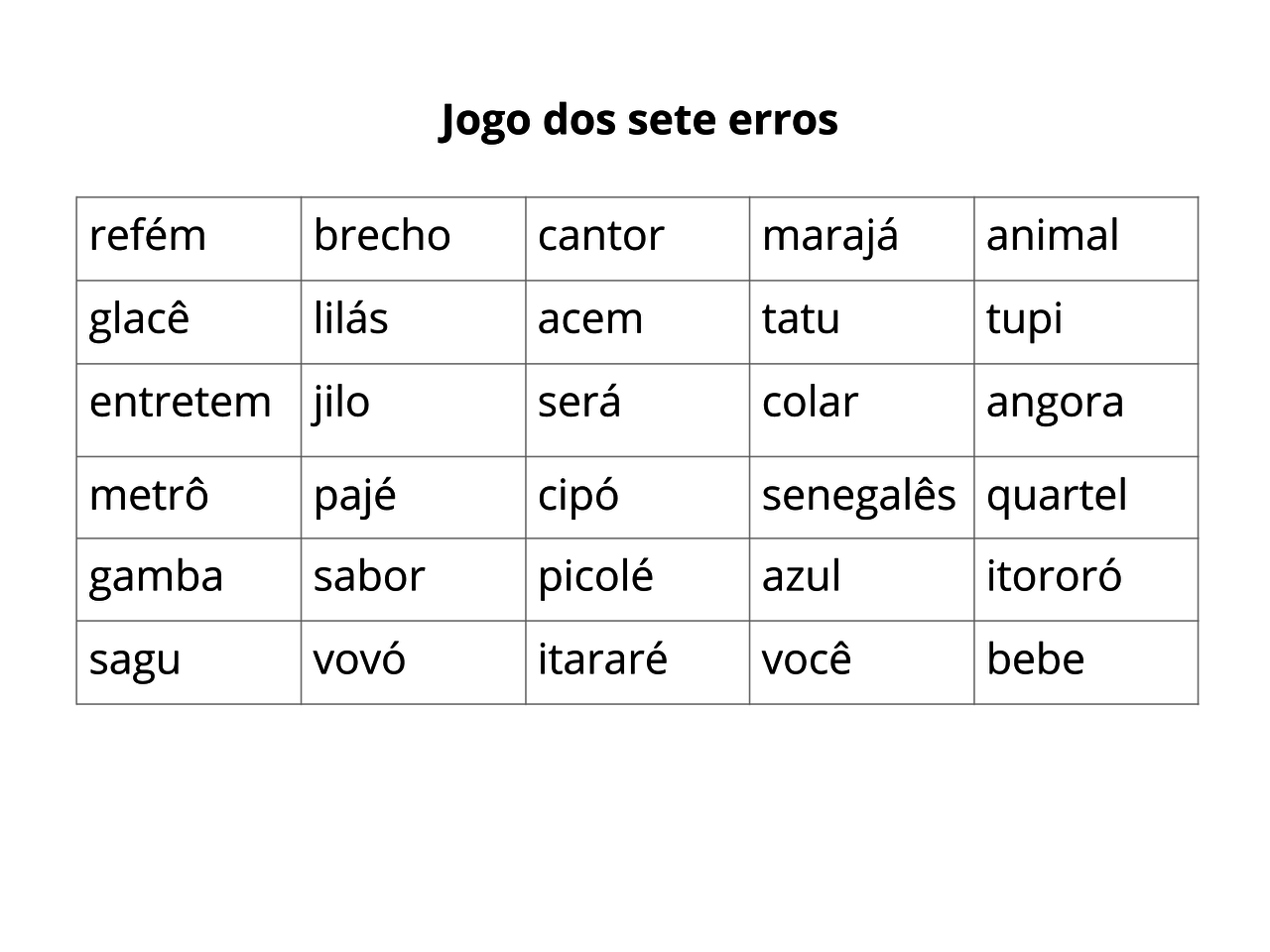Click the word "pajé"
Image resolution: width=1270 pixels, height=952 pixels.
[354, 495]
